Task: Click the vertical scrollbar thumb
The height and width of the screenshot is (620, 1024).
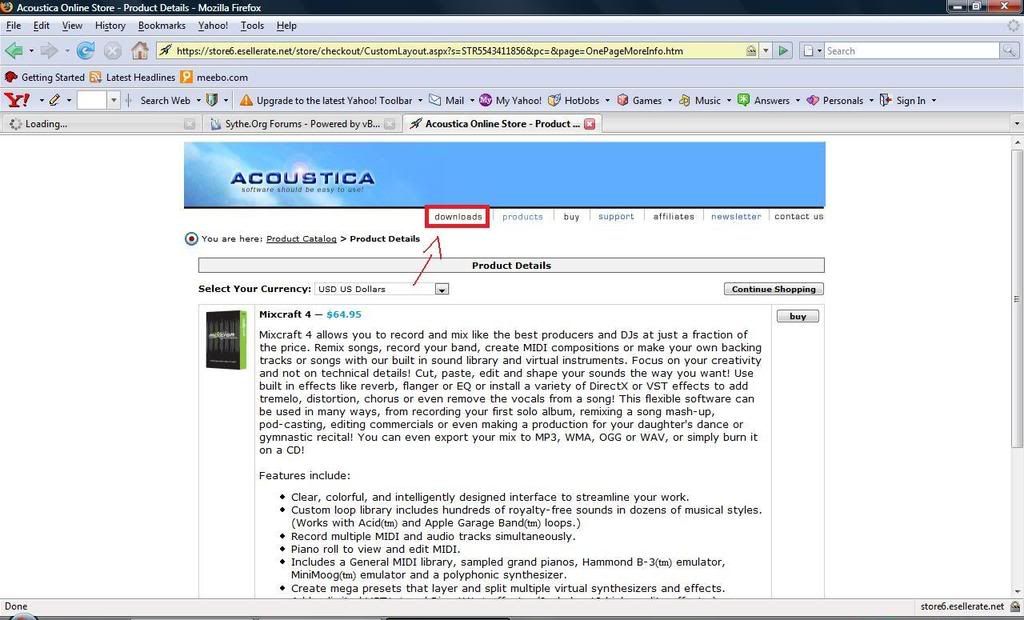Action: 1017,298
